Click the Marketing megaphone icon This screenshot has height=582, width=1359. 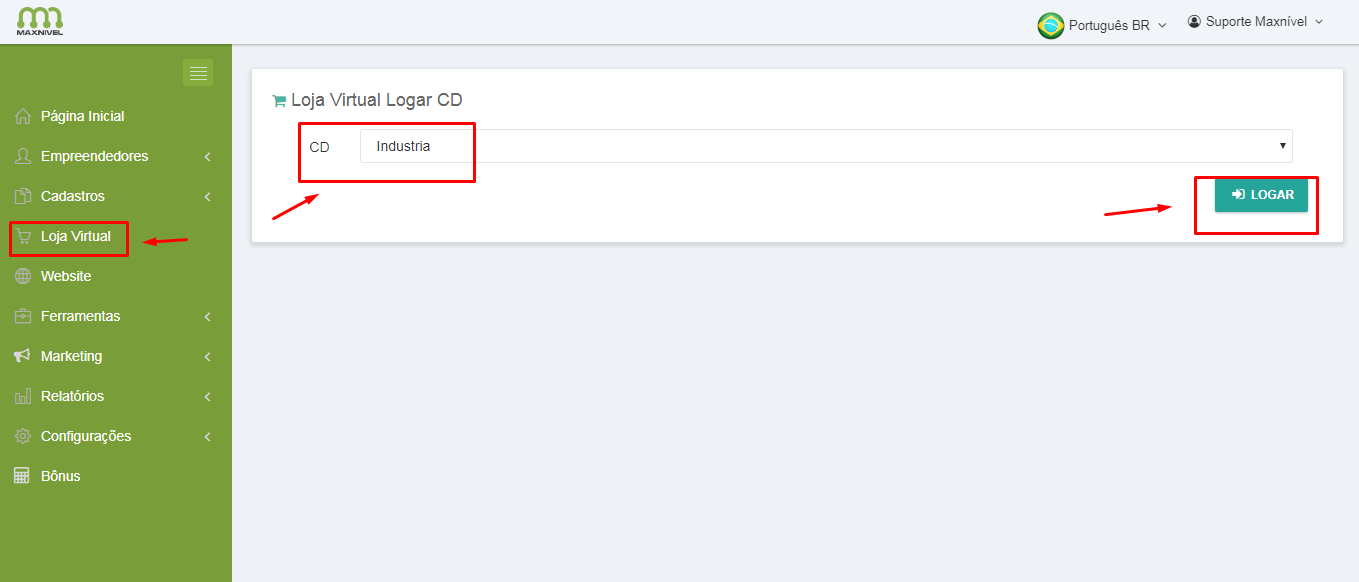[x=23, y=357]
